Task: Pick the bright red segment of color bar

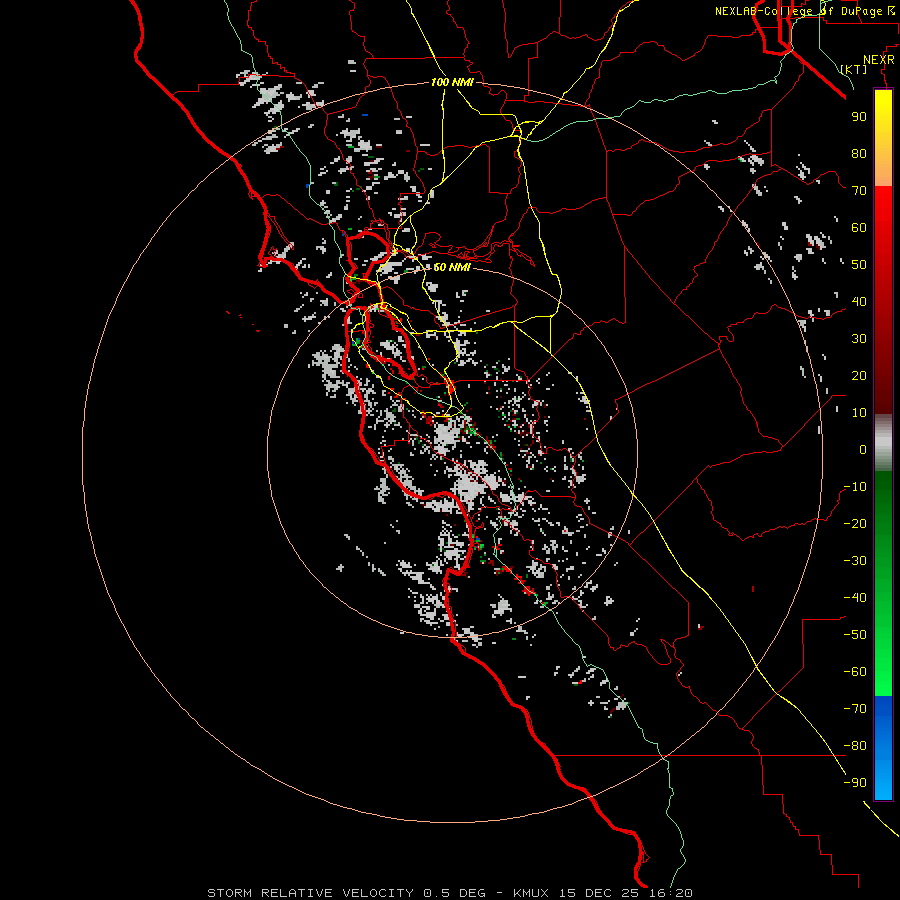Action: click(883, 230)
